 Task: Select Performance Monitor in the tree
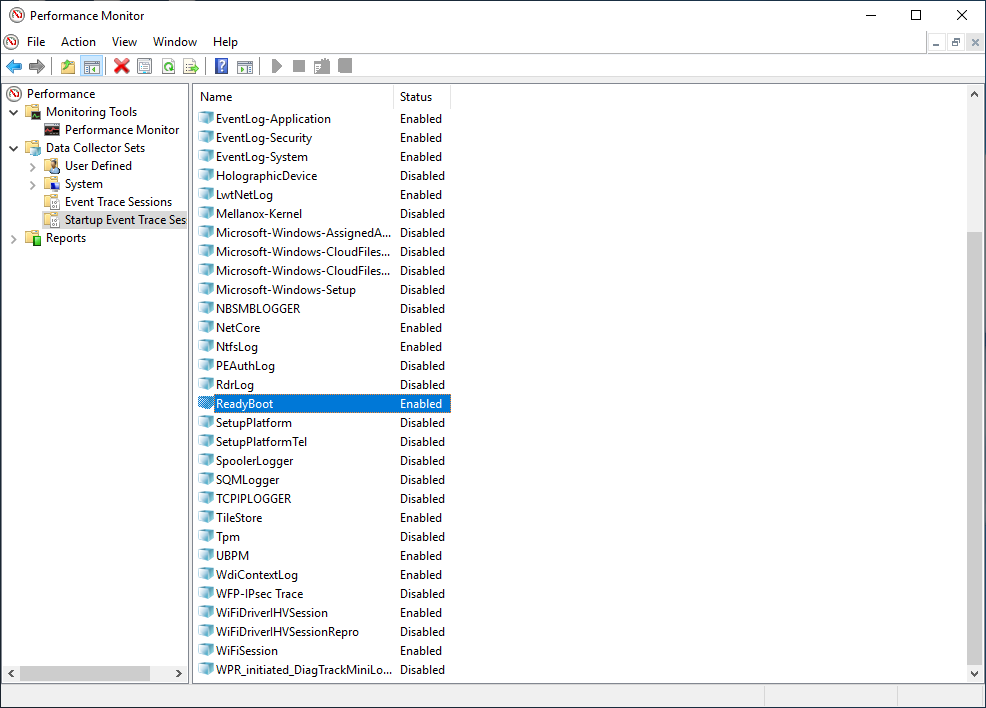coord(122,130)
